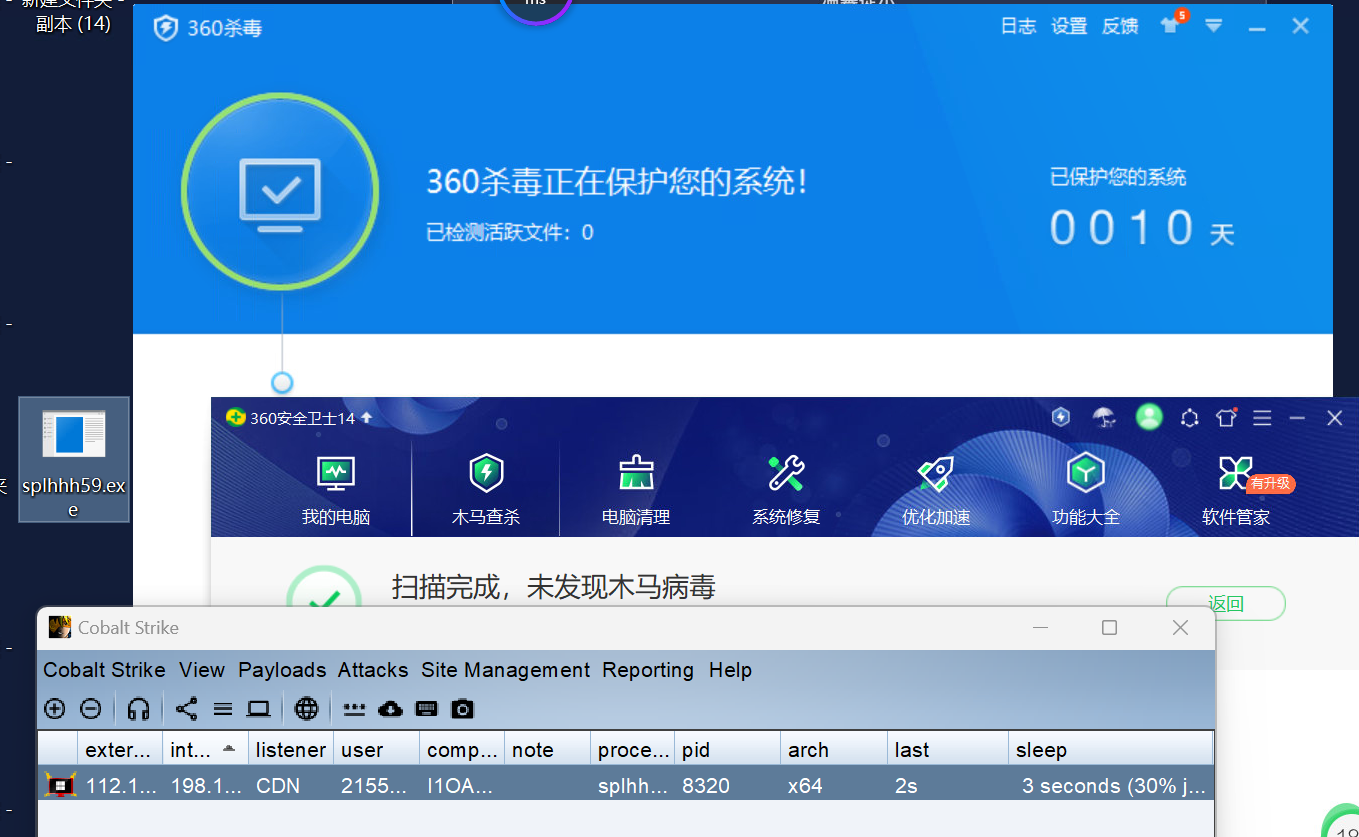This screenshot has width=1359, height=837.
Task: Click the large monitor checkmark protection circle
Action: click(x=280, y=190)
